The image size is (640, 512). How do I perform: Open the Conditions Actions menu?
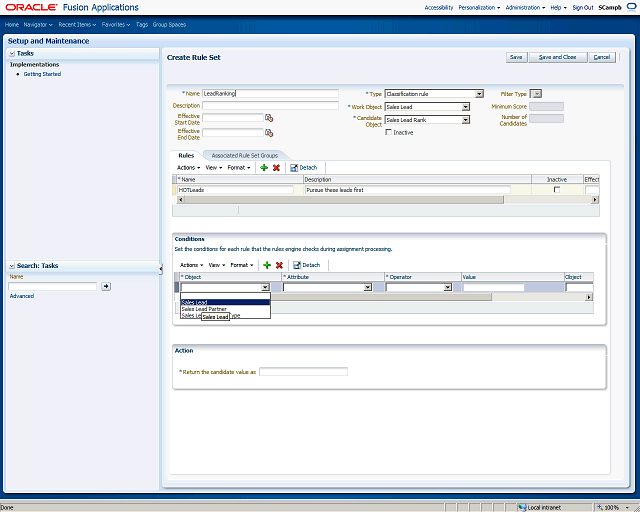(191, 265)
